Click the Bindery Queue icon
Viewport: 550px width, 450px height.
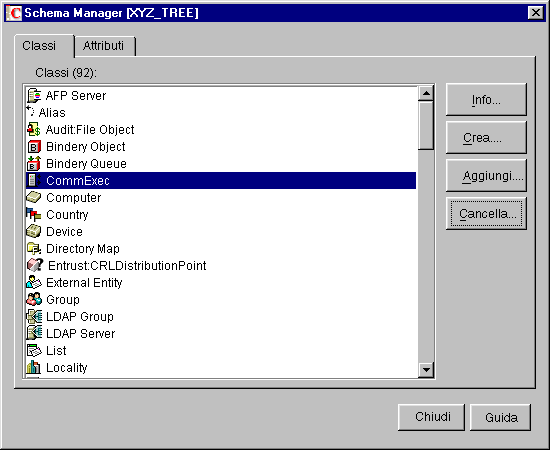[x=34, y=163]
